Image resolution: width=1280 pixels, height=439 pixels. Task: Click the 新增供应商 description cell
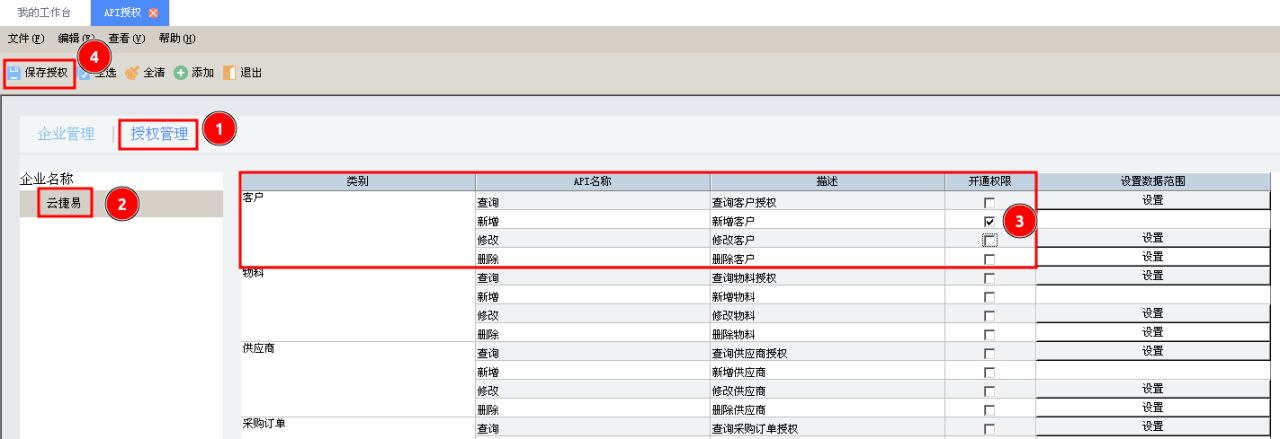(828, 372)
